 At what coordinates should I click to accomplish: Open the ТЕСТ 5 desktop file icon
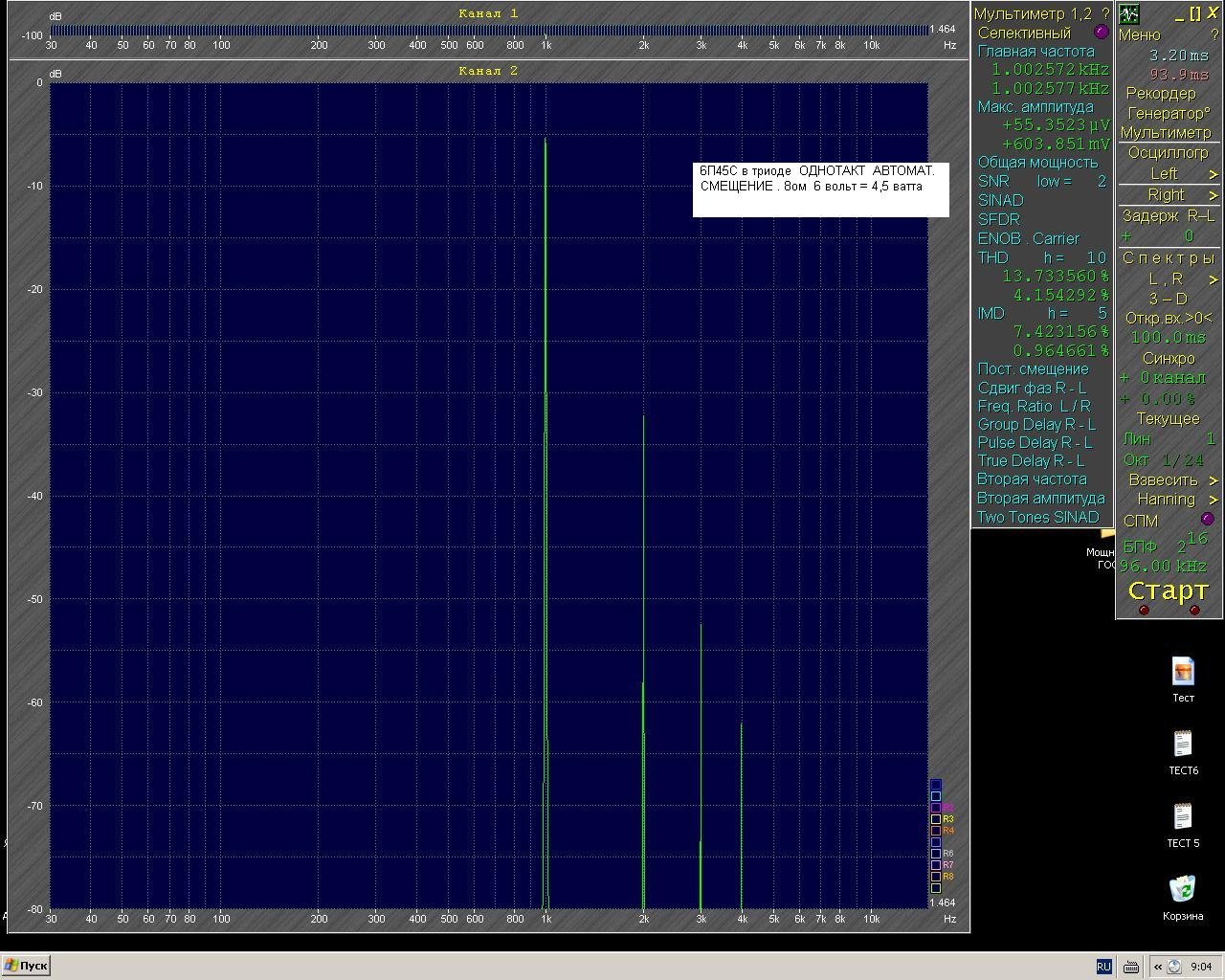click(x=1183, y=816)
